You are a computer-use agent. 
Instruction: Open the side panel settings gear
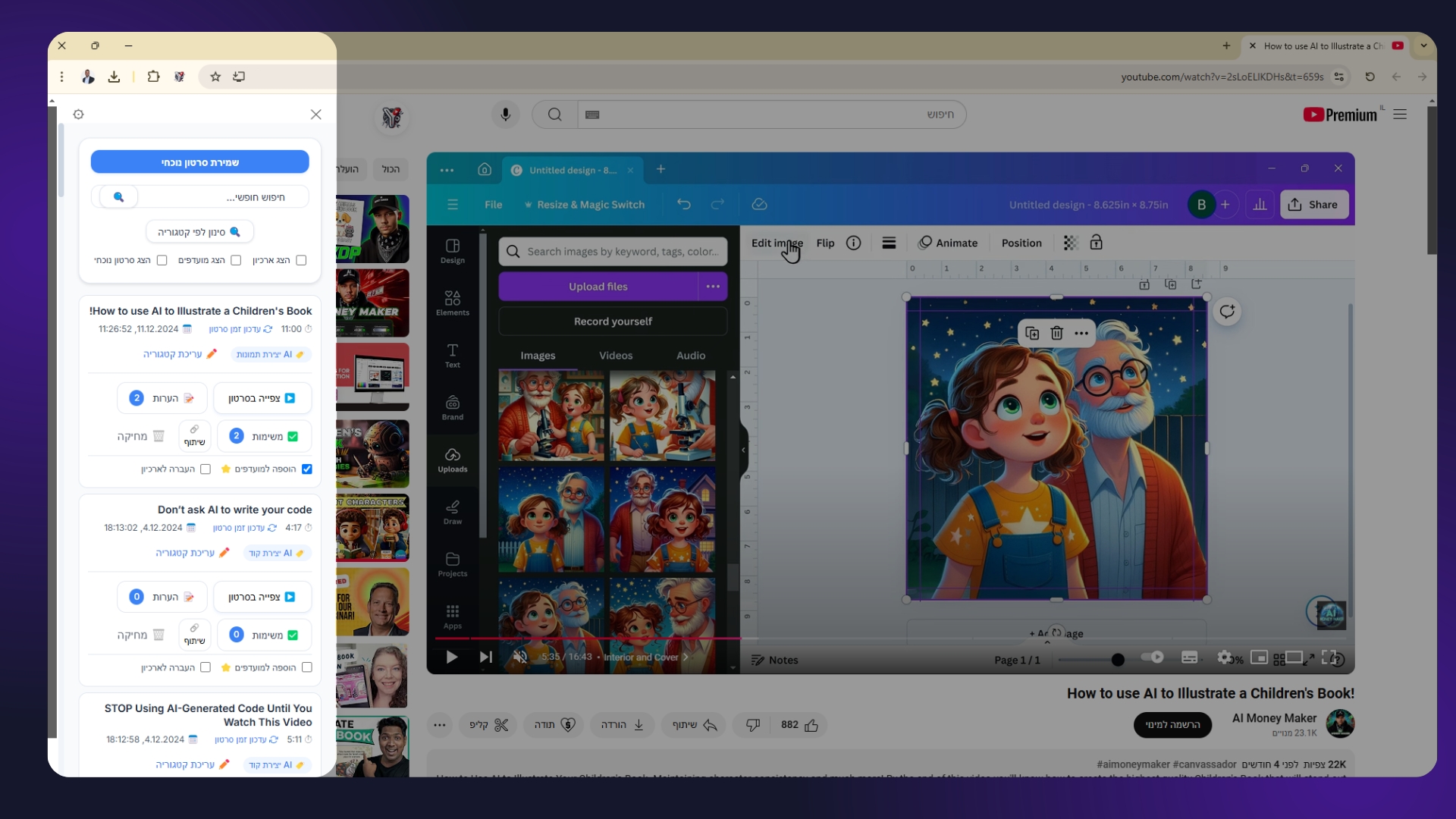point(78,115)
